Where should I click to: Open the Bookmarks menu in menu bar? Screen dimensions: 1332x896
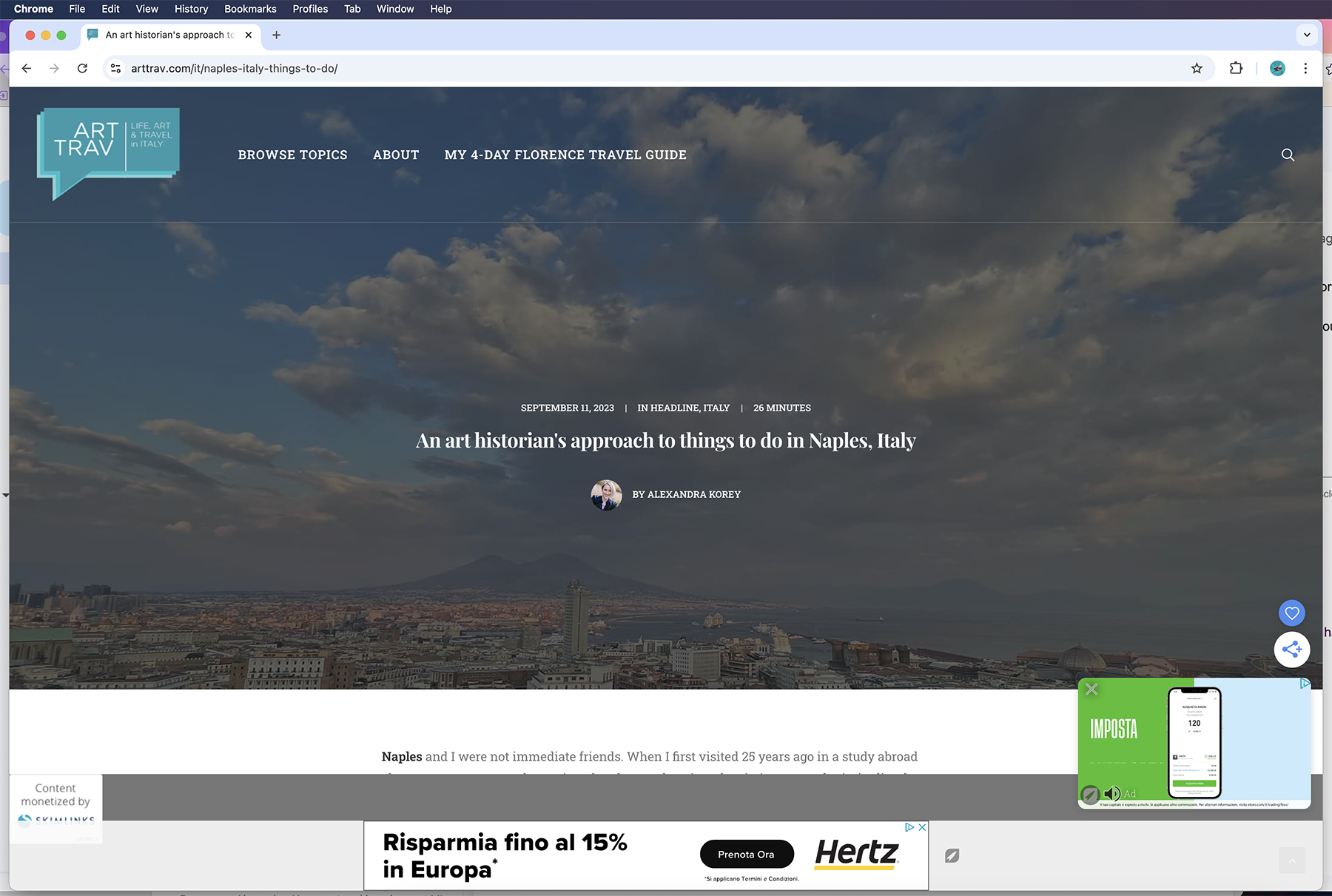tap(250, 9)
